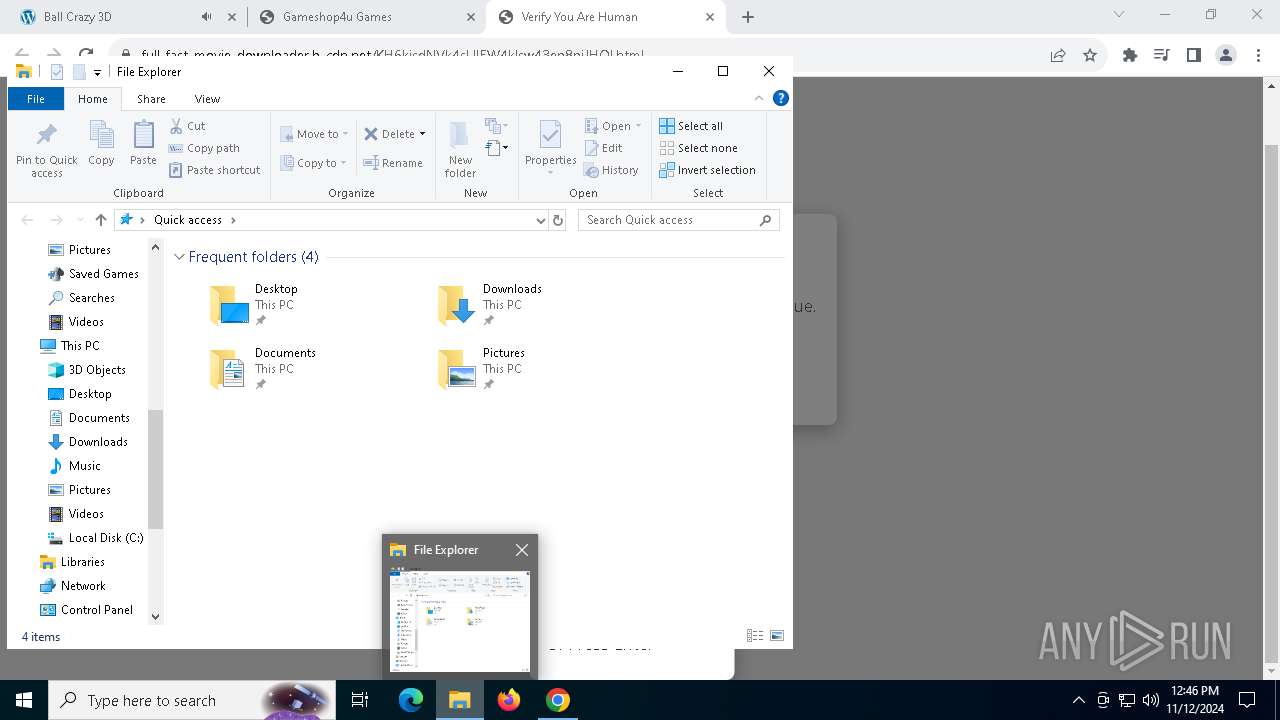Click New folder button
1280x720 pixels.
(x=460, y=149)
